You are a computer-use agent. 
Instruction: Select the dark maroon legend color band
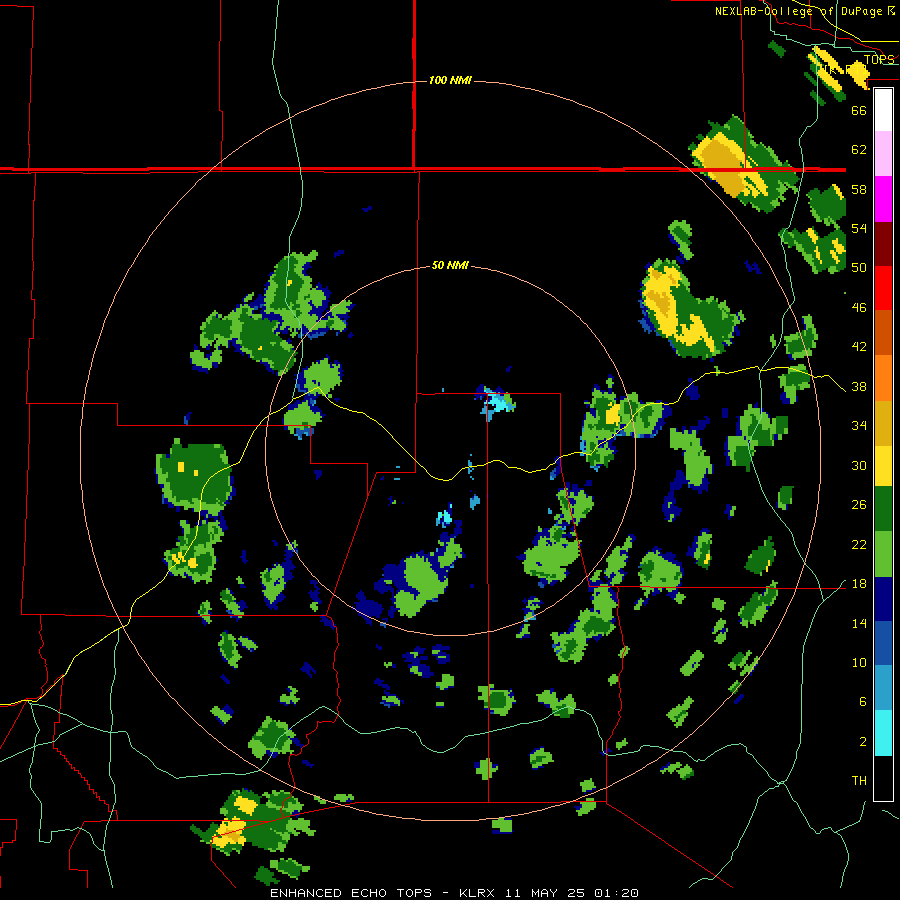(883, 243)
